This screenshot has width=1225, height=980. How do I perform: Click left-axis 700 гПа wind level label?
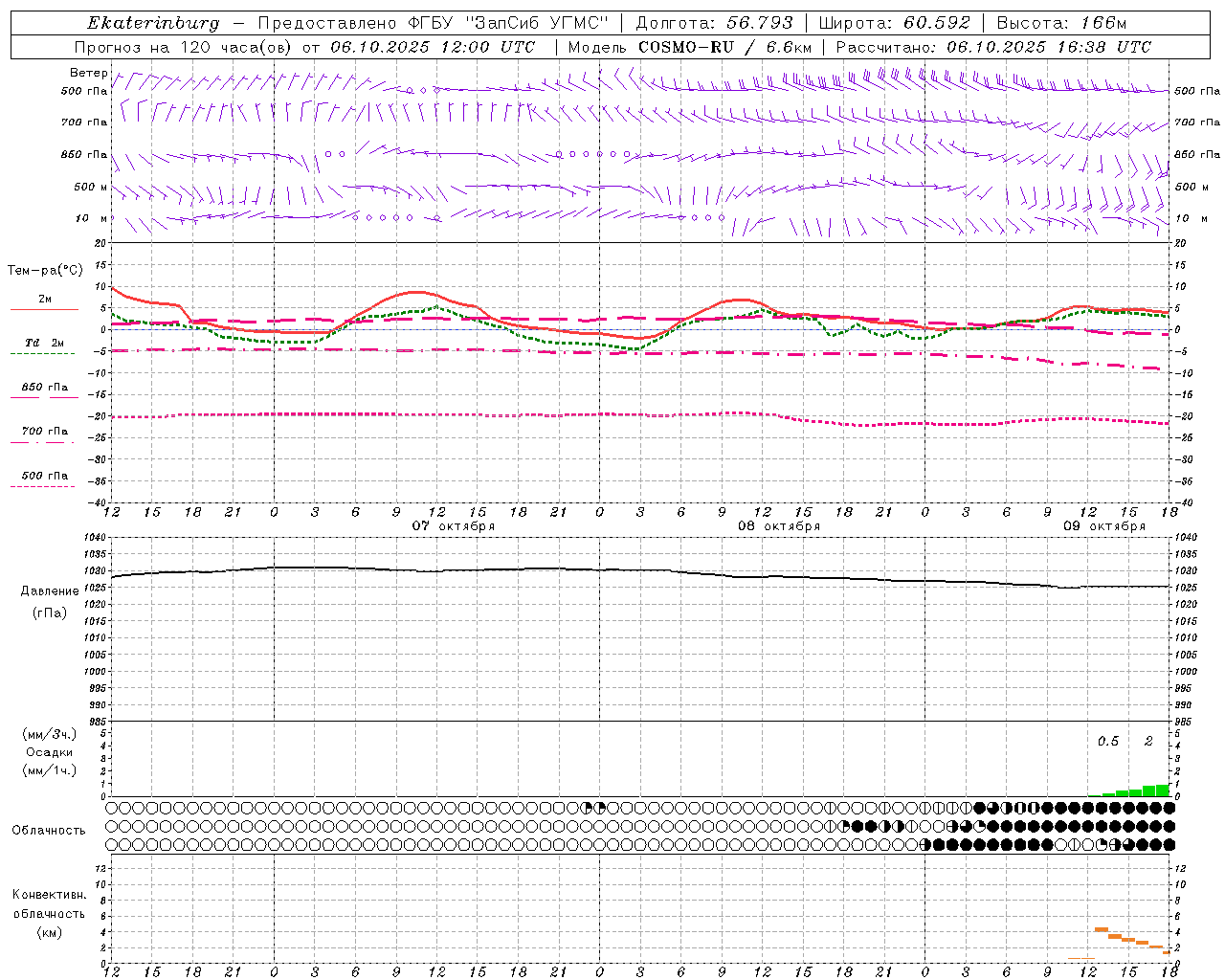click(x=84, y=122)
